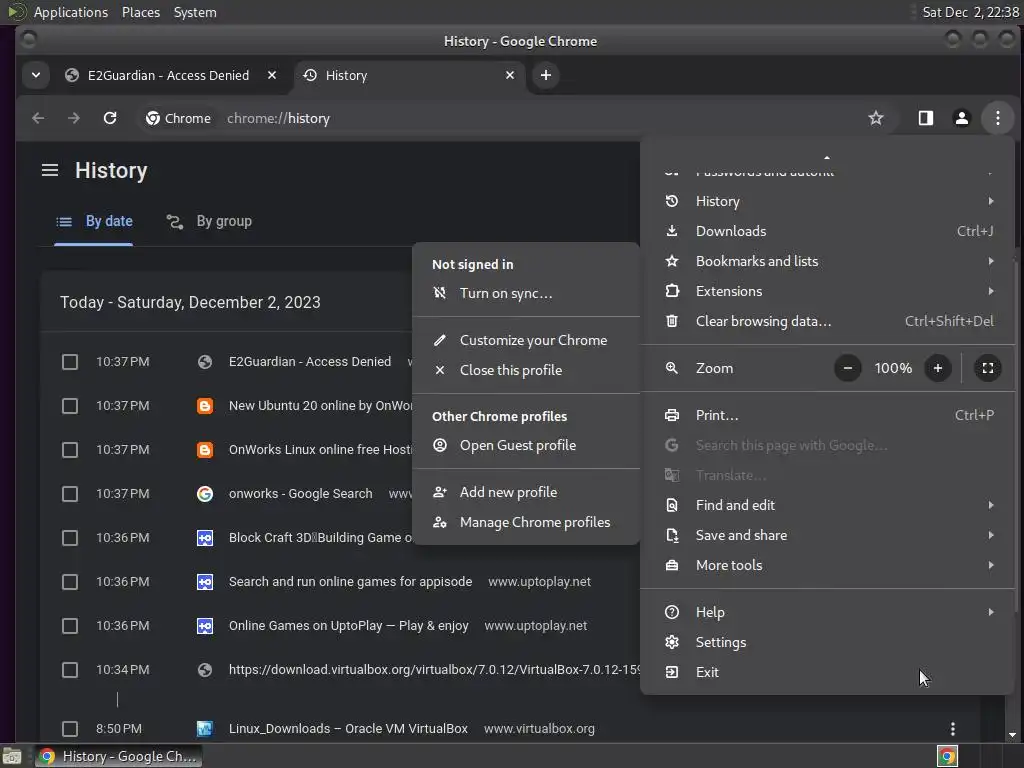This screenshot has width=1024, height=768.
Task: Open the Linux_Downloads – Oracle VM VirtualBox link
Action: click(348, 729)
